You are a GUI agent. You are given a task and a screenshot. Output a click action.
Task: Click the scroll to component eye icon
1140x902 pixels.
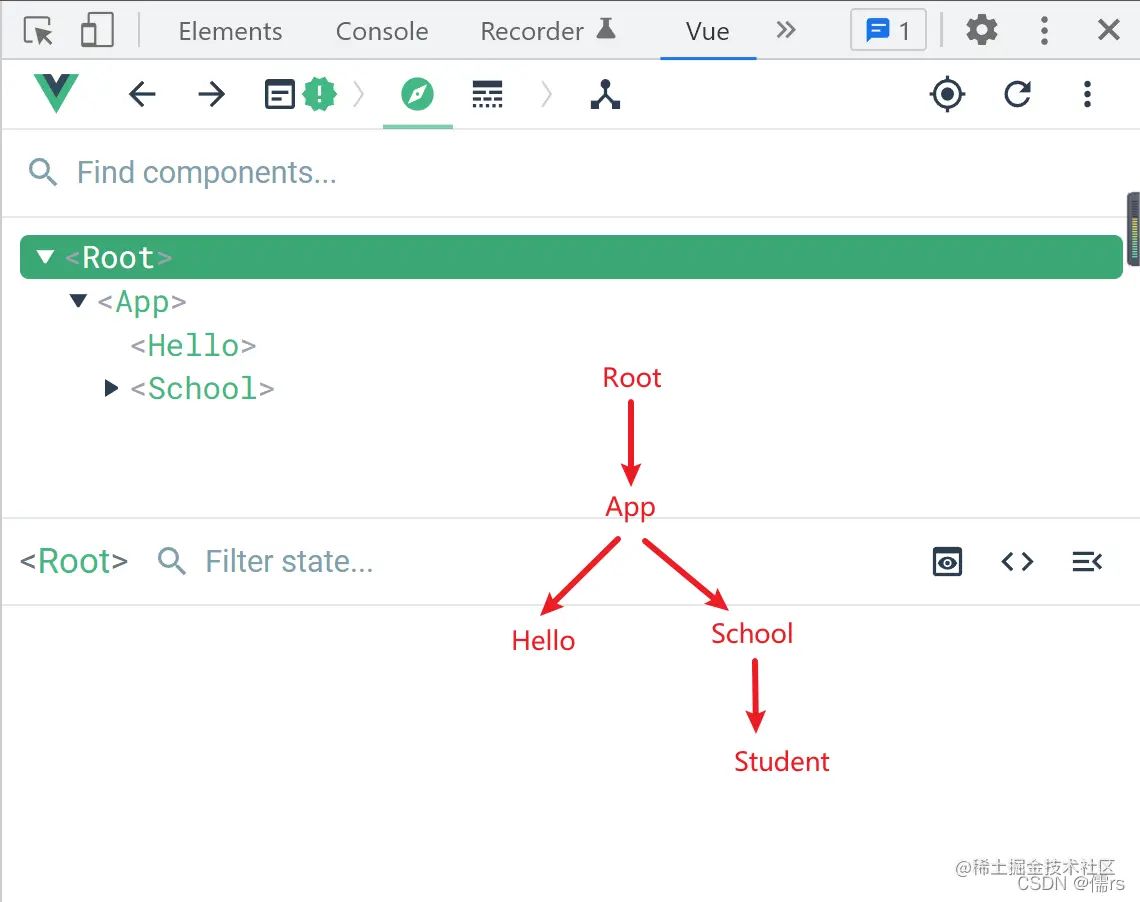947,562
